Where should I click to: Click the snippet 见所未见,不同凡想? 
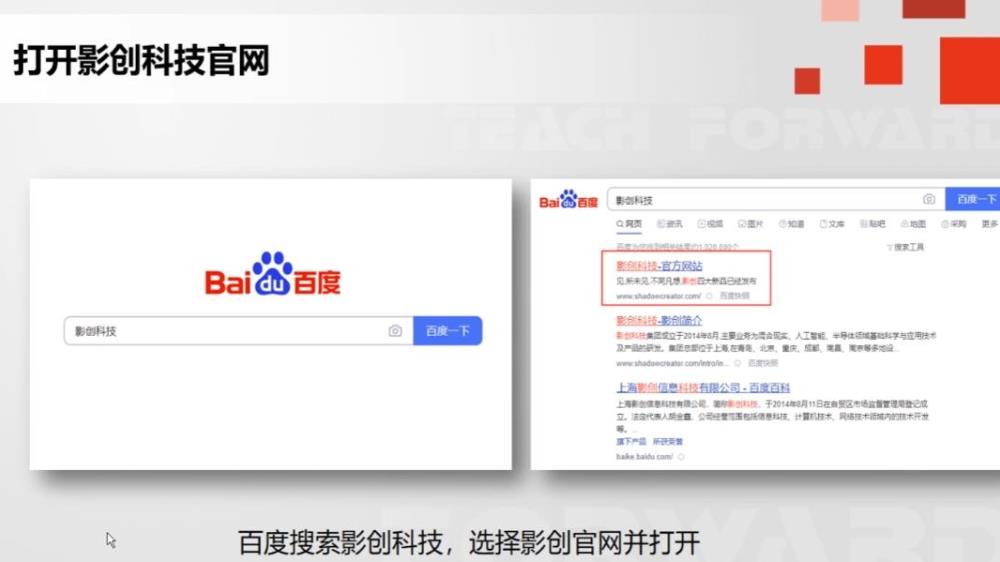pyautogui.click(x=647, y=281)
